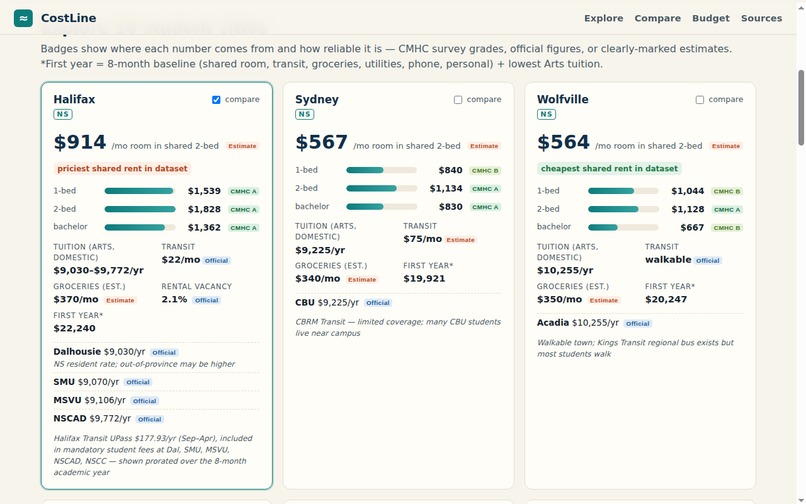Image resolution: width=806 pixels, height=504 pixels.
Task: Click the page vertical scrollbar thumb
Action: (801, 107)
